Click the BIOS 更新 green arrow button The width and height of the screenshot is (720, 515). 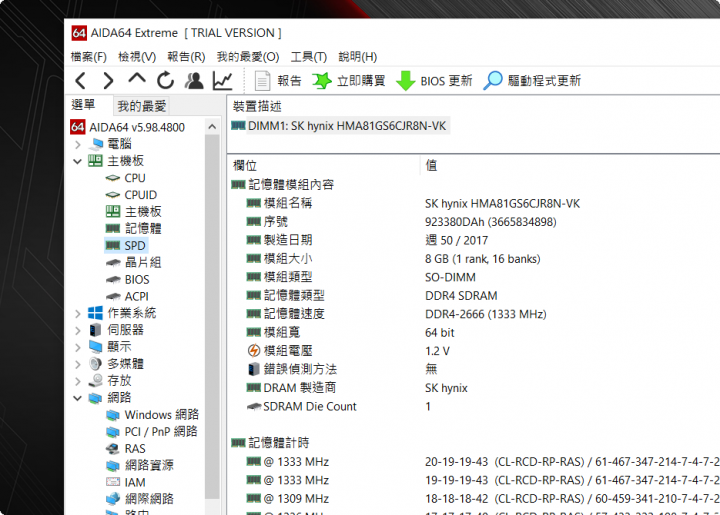click(x=434, y=81)
